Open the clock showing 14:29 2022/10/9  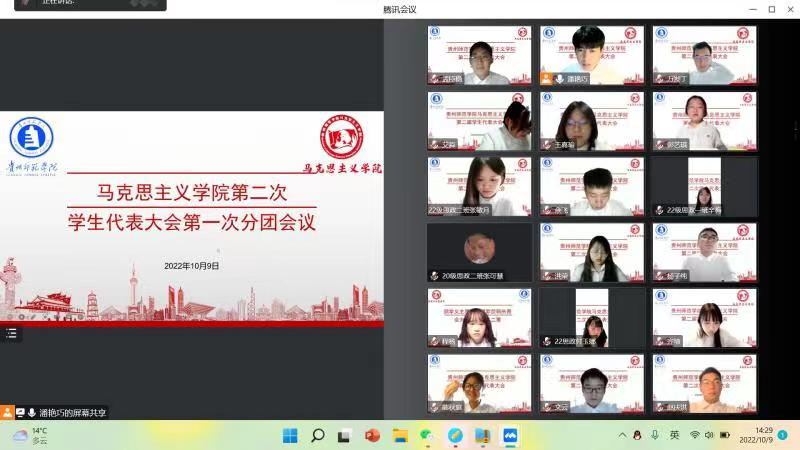click(756, 435)
